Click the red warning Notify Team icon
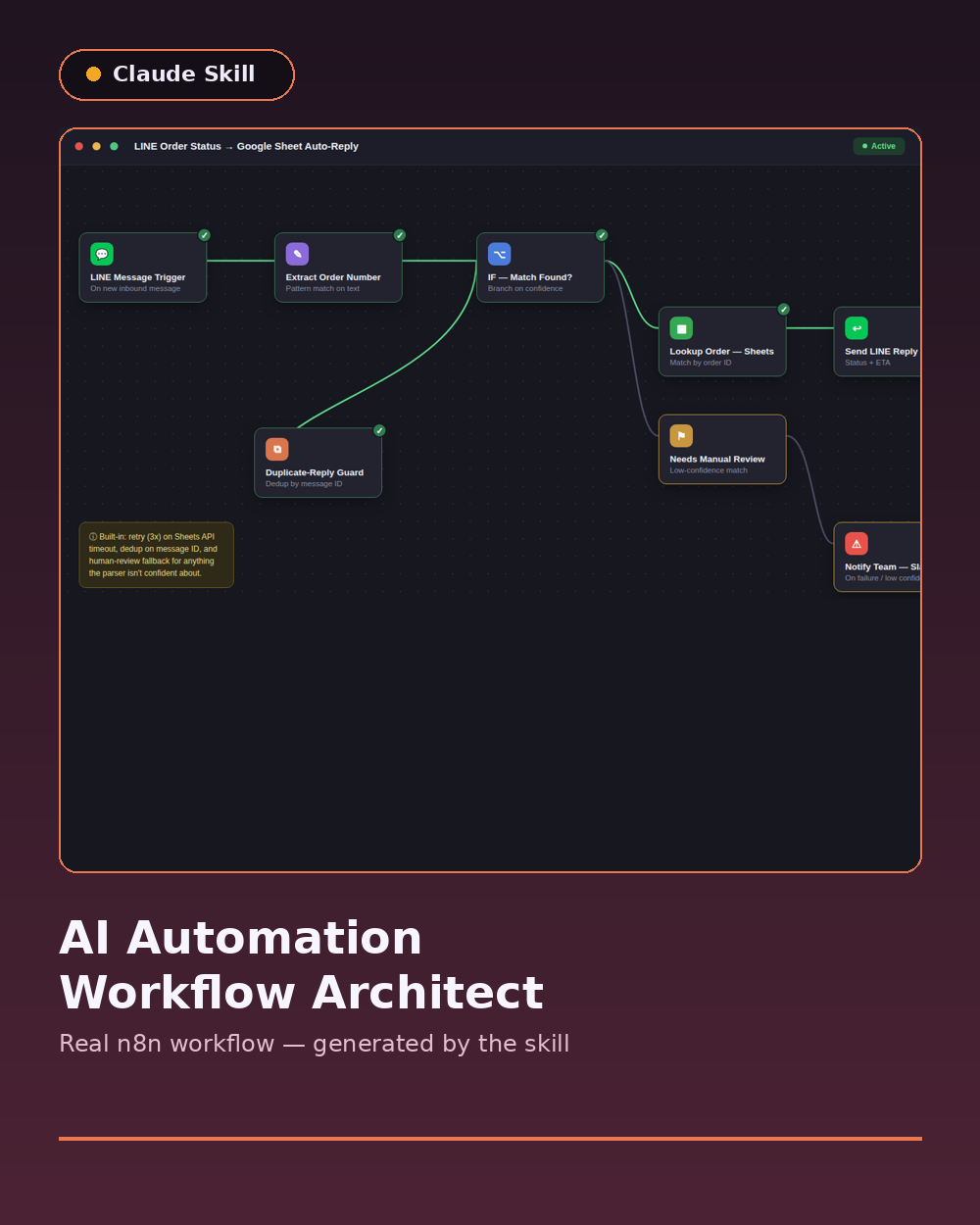The height and width of the screenshot is (1225, 980). (857, 544)
